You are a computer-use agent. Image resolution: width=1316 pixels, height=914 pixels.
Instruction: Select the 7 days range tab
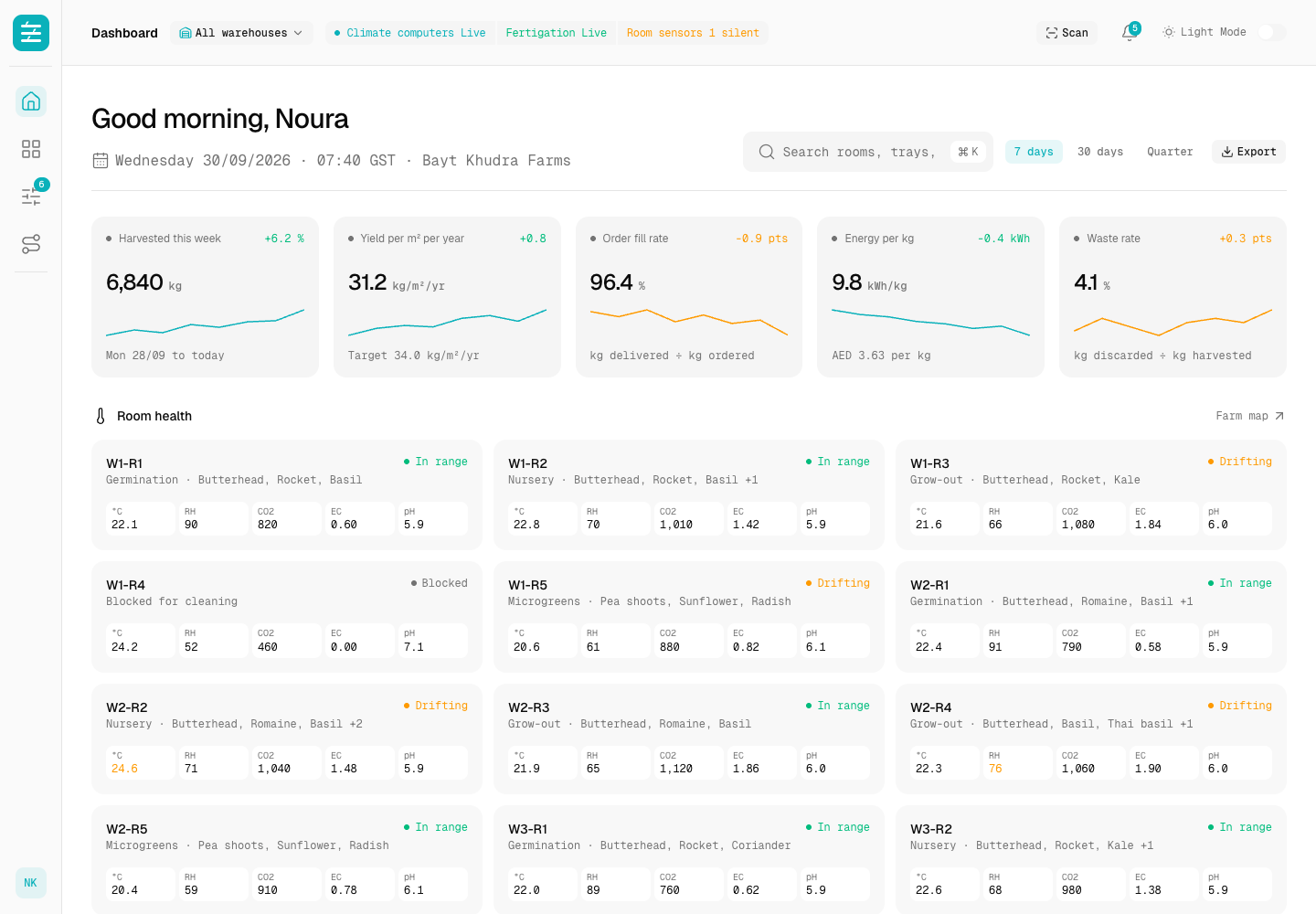[1034, 152]
